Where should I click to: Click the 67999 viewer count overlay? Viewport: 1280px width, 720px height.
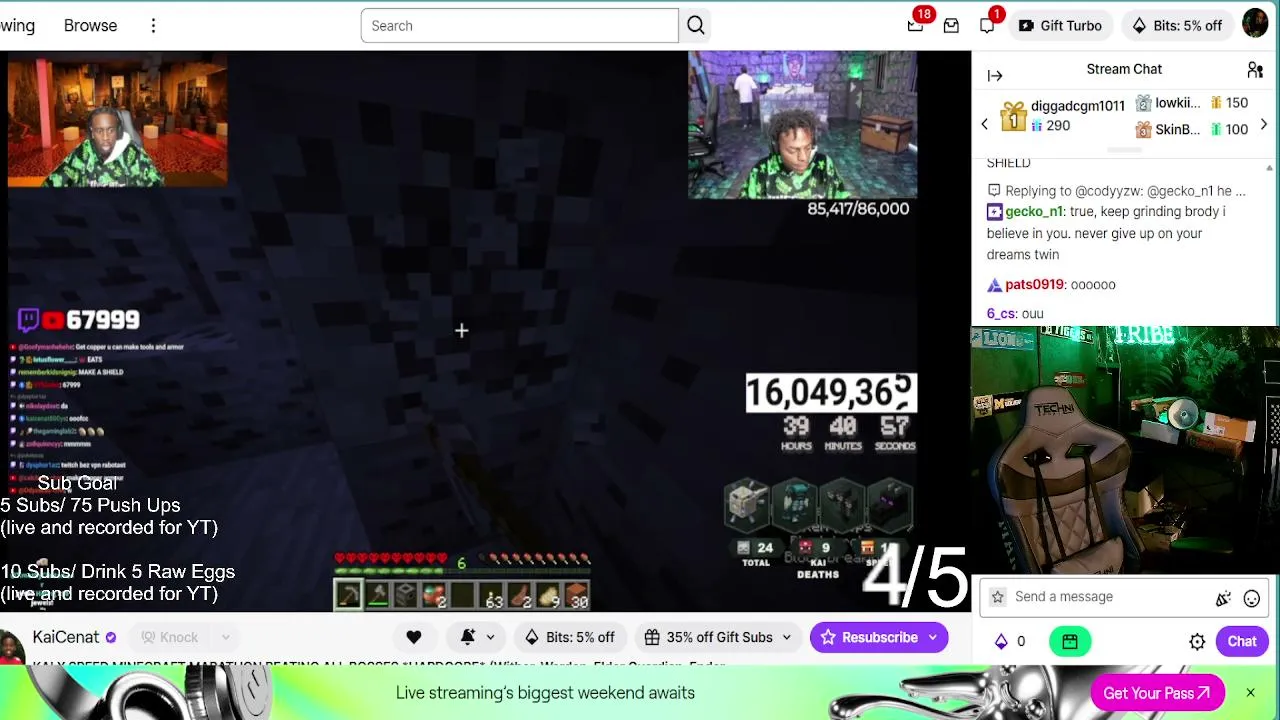coord(103,320)
